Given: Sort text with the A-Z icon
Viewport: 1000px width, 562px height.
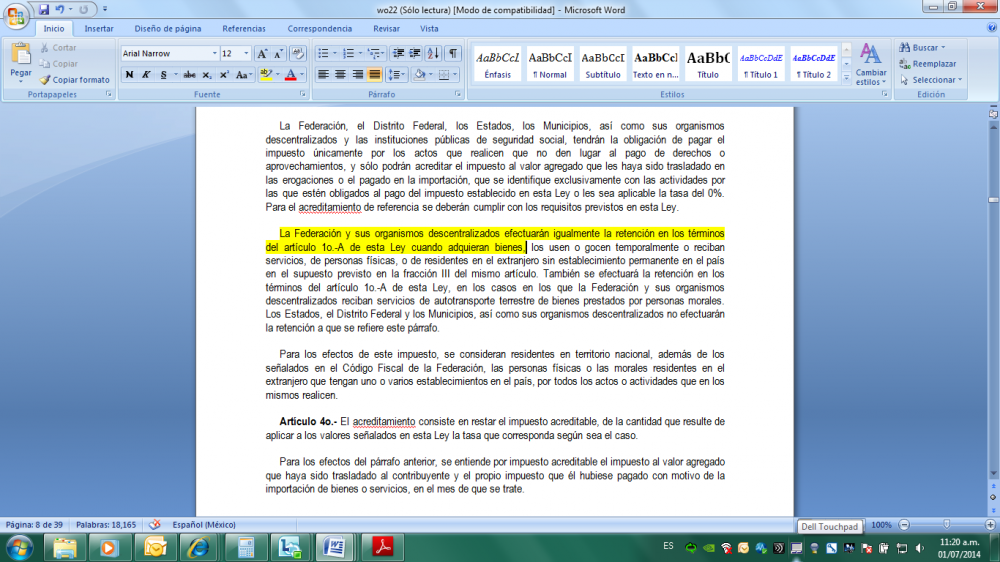Looking at the screenshot, I should click(x=433, y=54).
